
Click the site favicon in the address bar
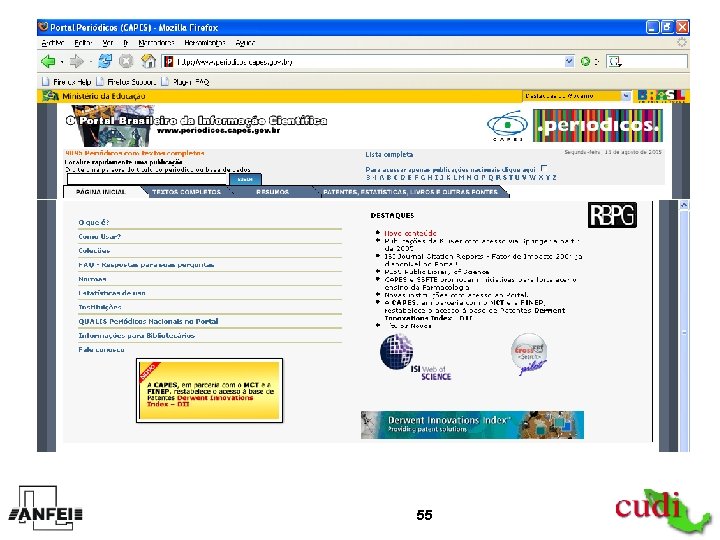pyautogui.click(x=169, y=62)
